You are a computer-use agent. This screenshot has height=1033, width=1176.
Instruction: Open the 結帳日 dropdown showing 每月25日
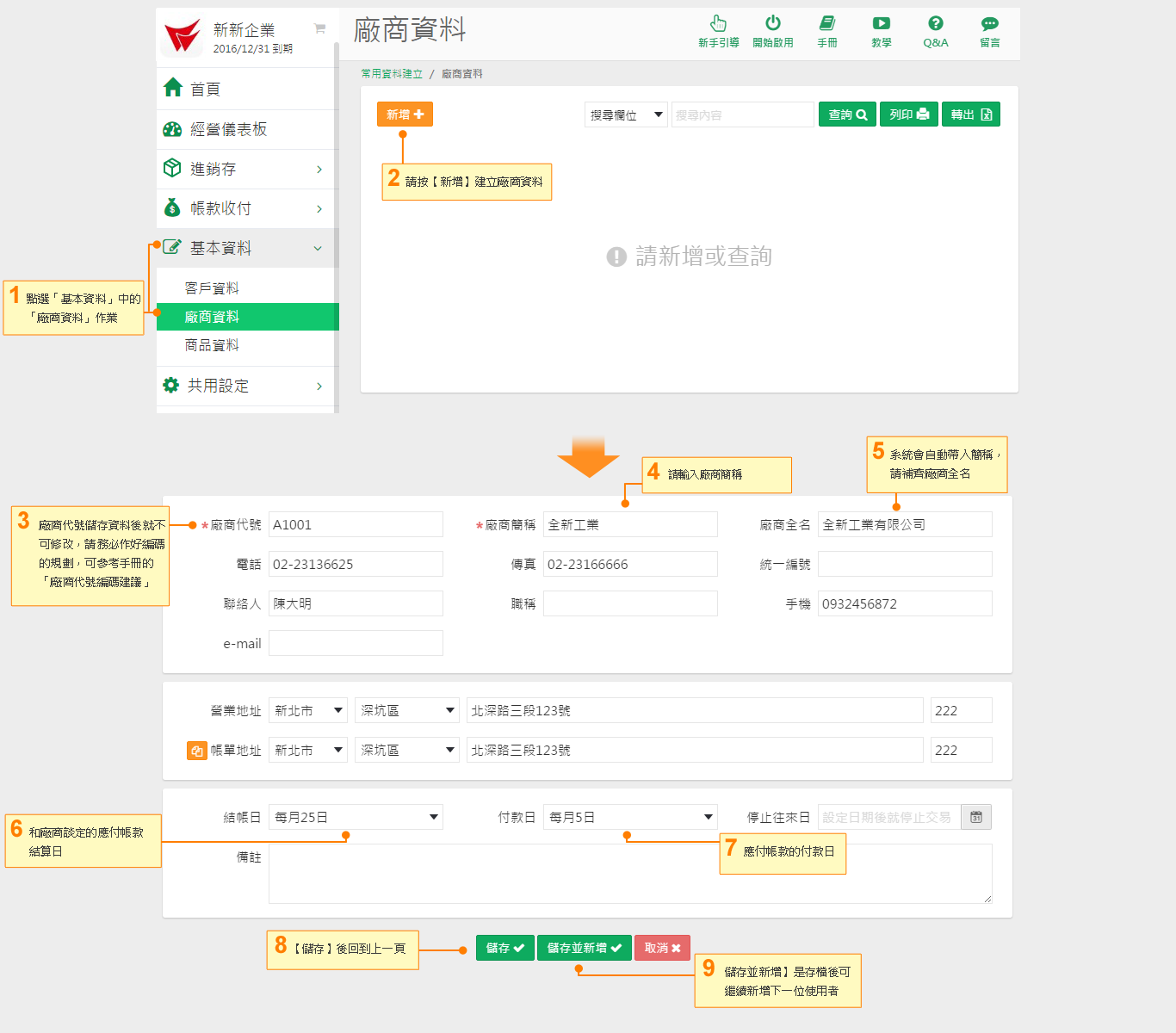click(356, 817)
